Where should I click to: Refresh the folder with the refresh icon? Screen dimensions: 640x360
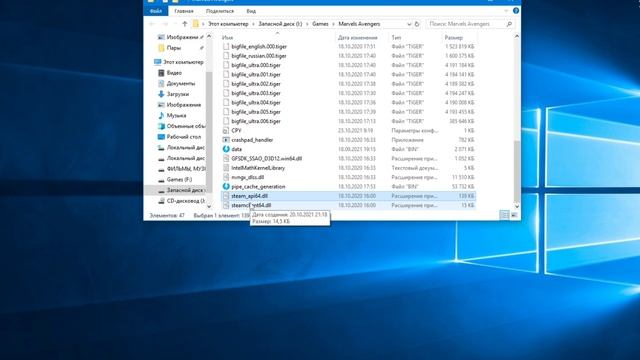417,24
